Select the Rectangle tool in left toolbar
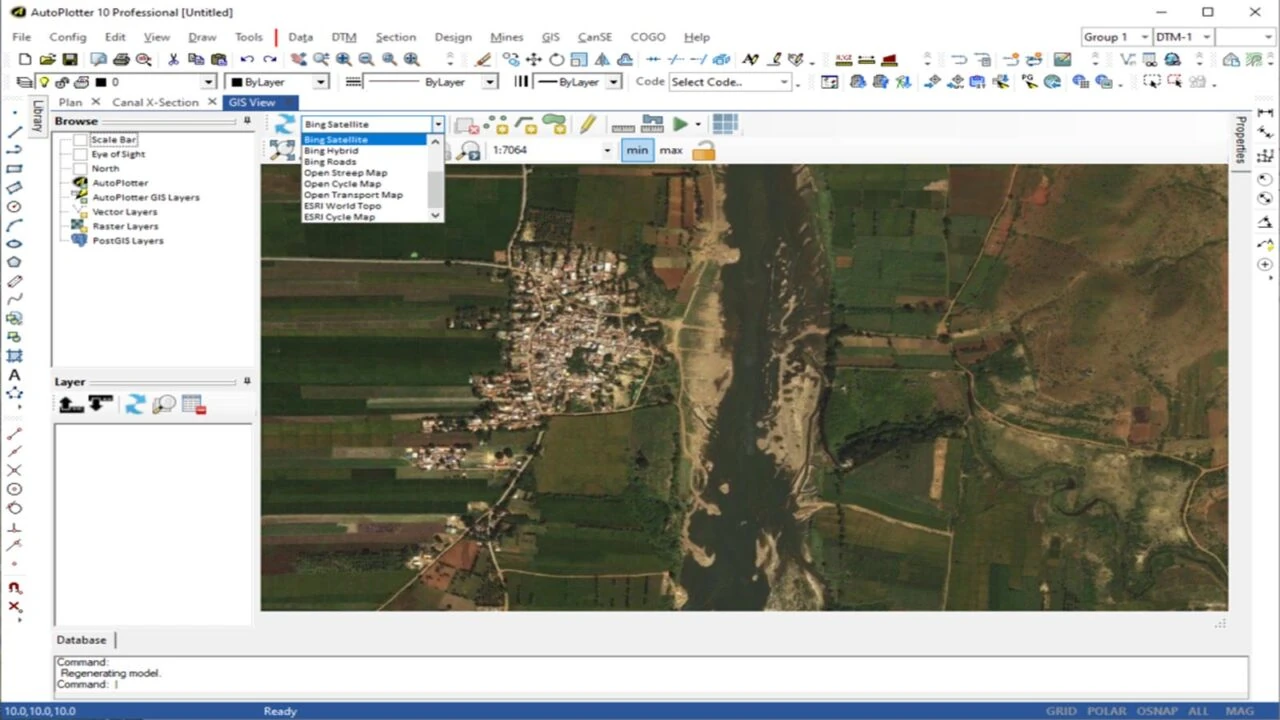The image size is (1280, 720). point(15,169)
